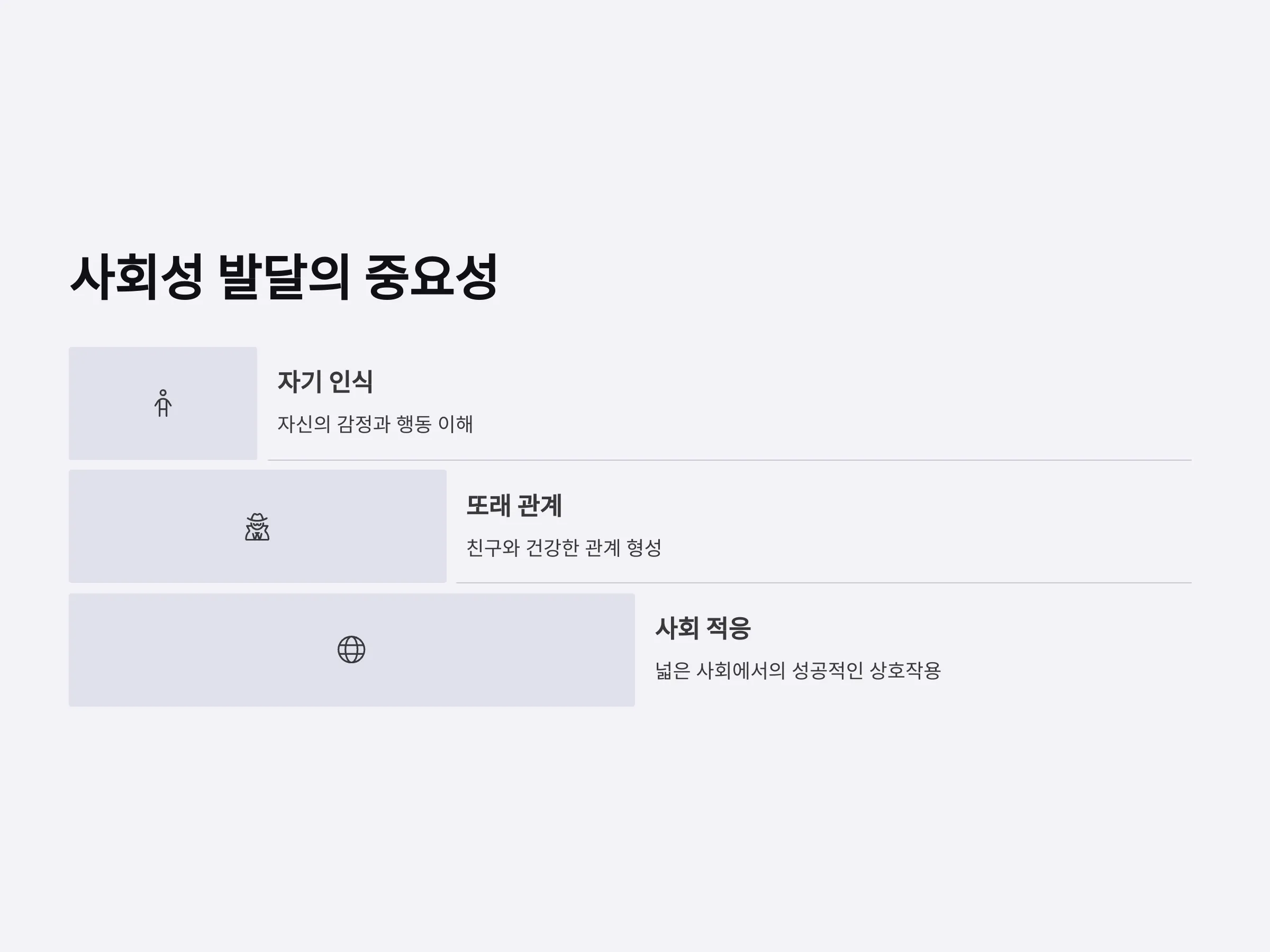
Task: Click the divider line under '자기 인식' section
Action: (x=730, y=460)
